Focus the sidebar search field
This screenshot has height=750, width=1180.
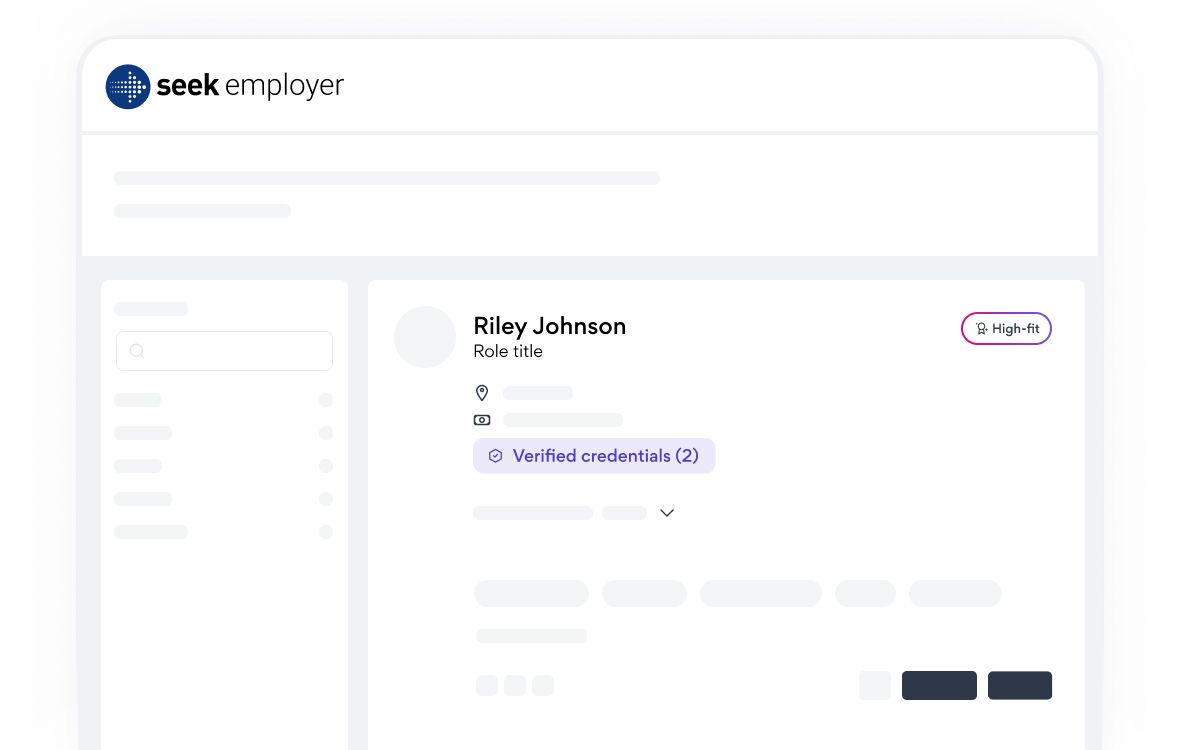coord(224,351)
